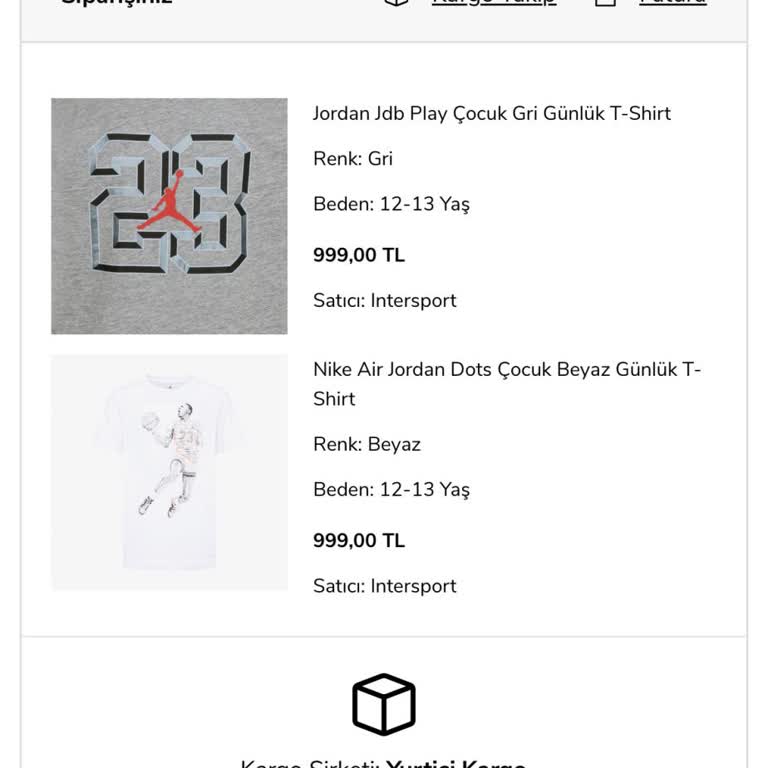Open the gray Jordan 23 T-shirt thumbnail

(169, 216)
